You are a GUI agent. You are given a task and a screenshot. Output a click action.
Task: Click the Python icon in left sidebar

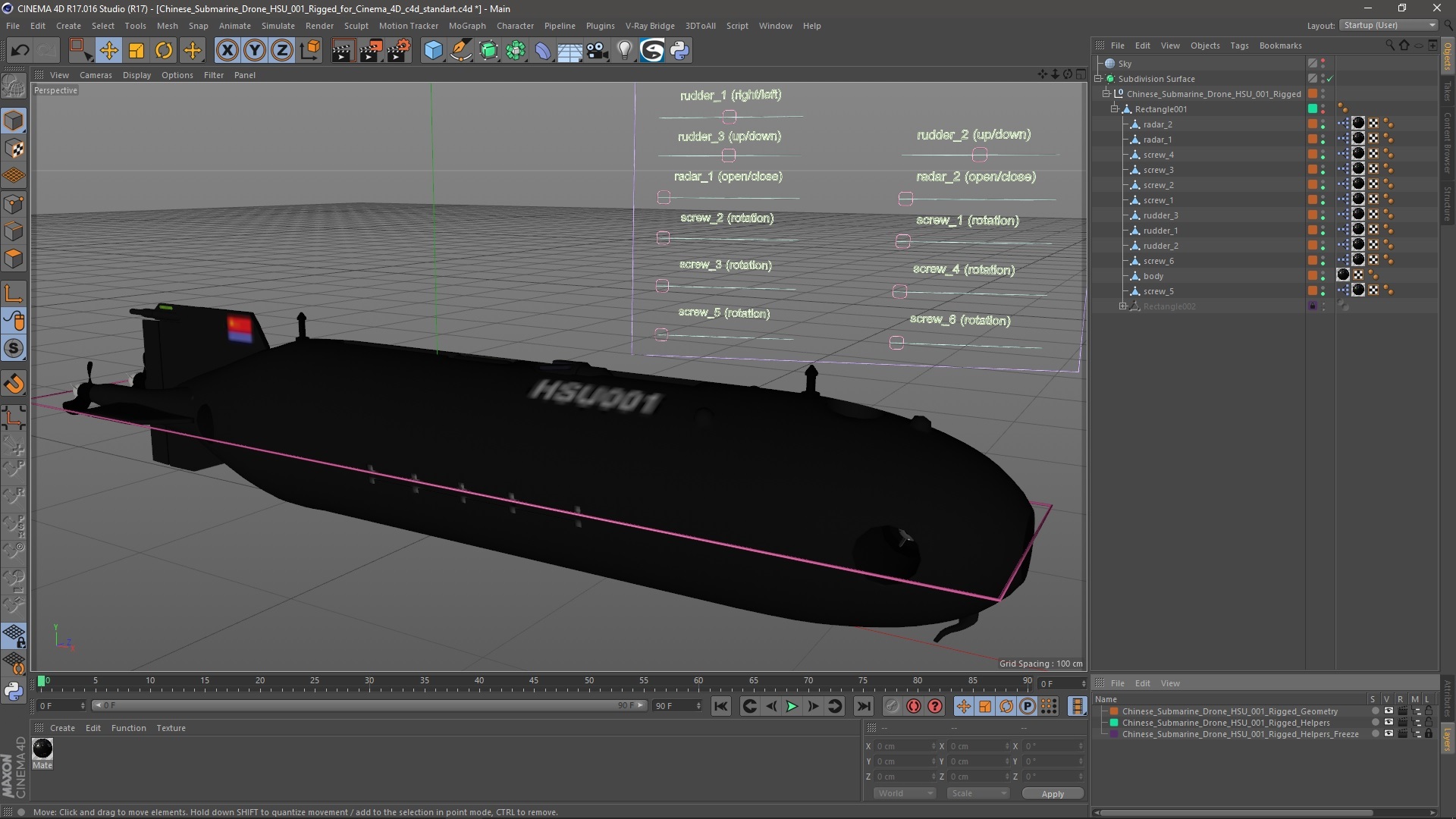point(14,691)
